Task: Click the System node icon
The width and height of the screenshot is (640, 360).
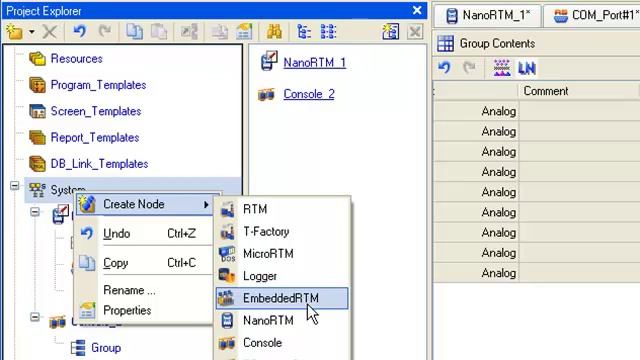Action: 37,190
